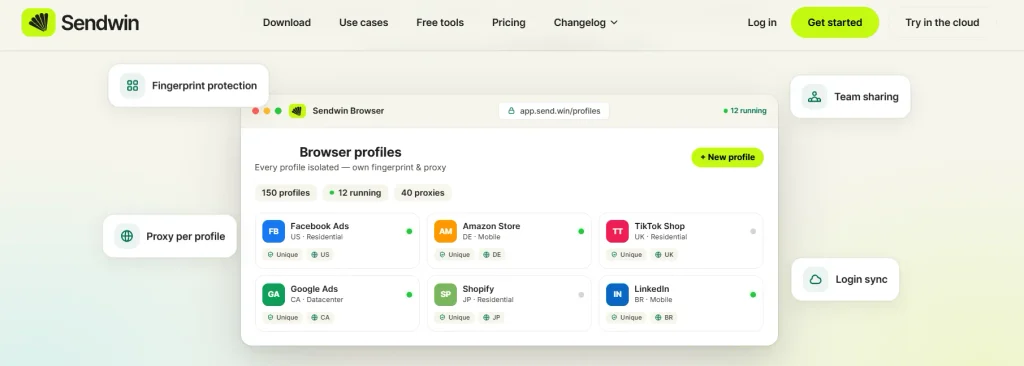Screen dimensions: 1024x366
Task: Click the Unique tag on Amazon Store
Action: [455, 255]
